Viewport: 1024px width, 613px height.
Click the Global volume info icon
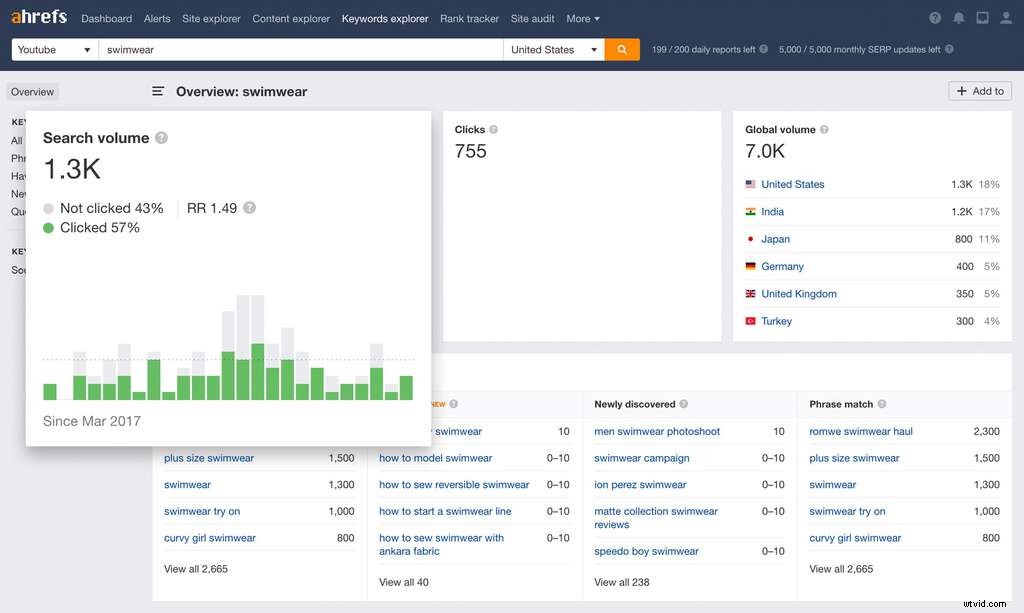coord(823,129)
